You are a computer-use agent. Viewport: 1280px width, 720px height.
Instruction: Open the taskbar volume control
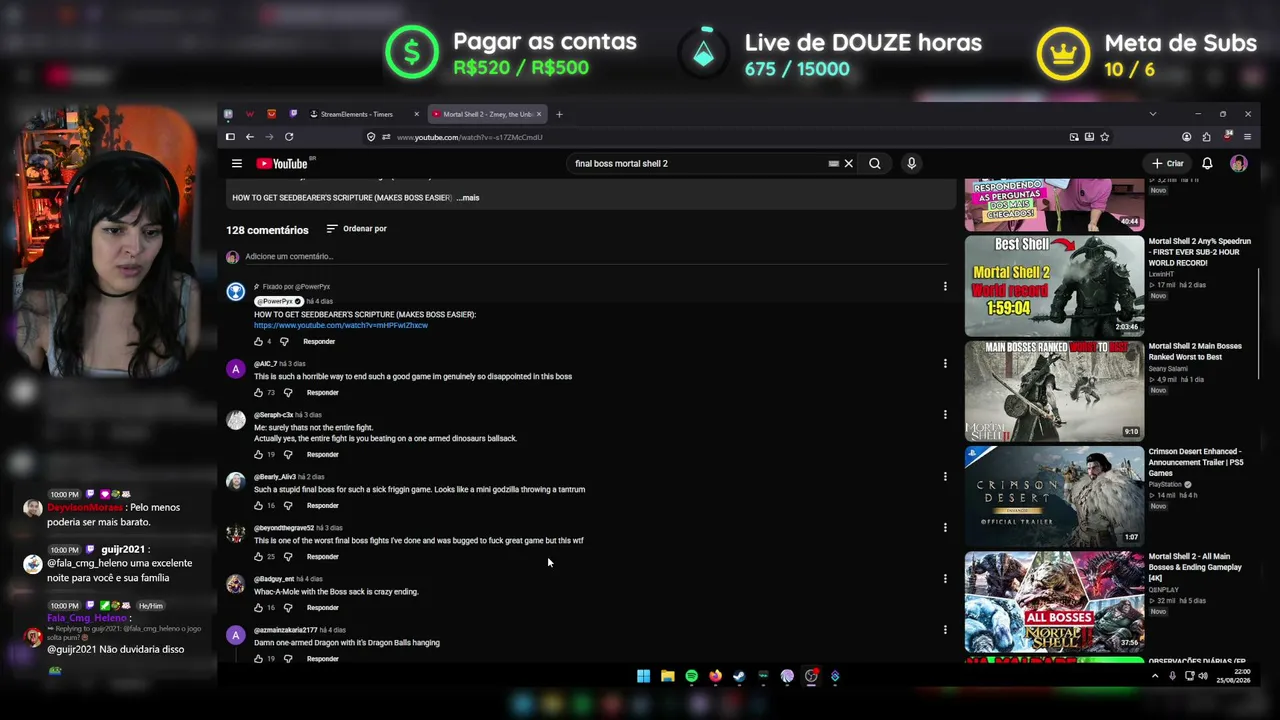(1202, 676)
